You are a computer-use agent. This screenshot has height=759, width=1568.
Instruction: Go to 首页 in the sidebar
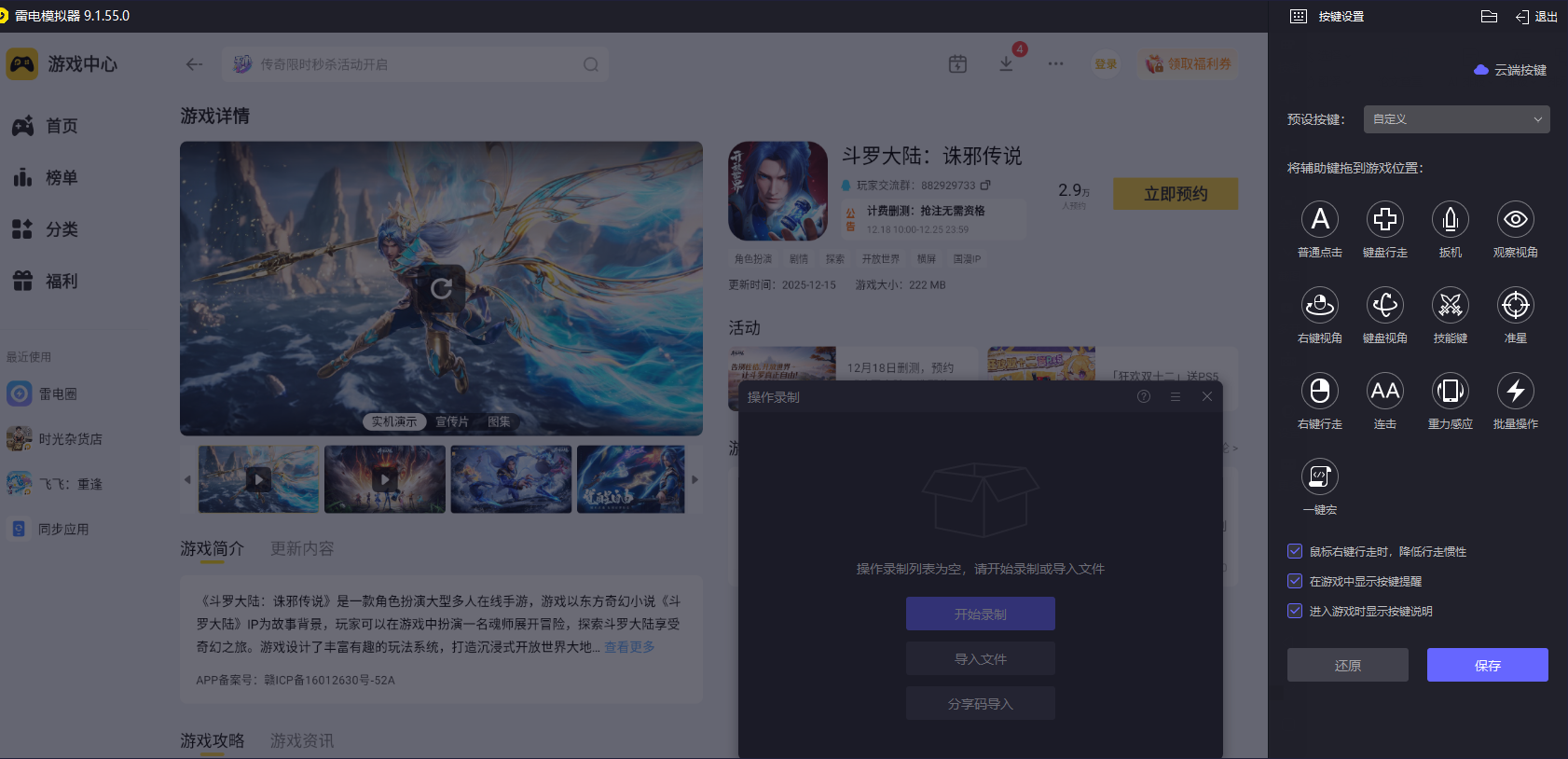click(45, 126)
